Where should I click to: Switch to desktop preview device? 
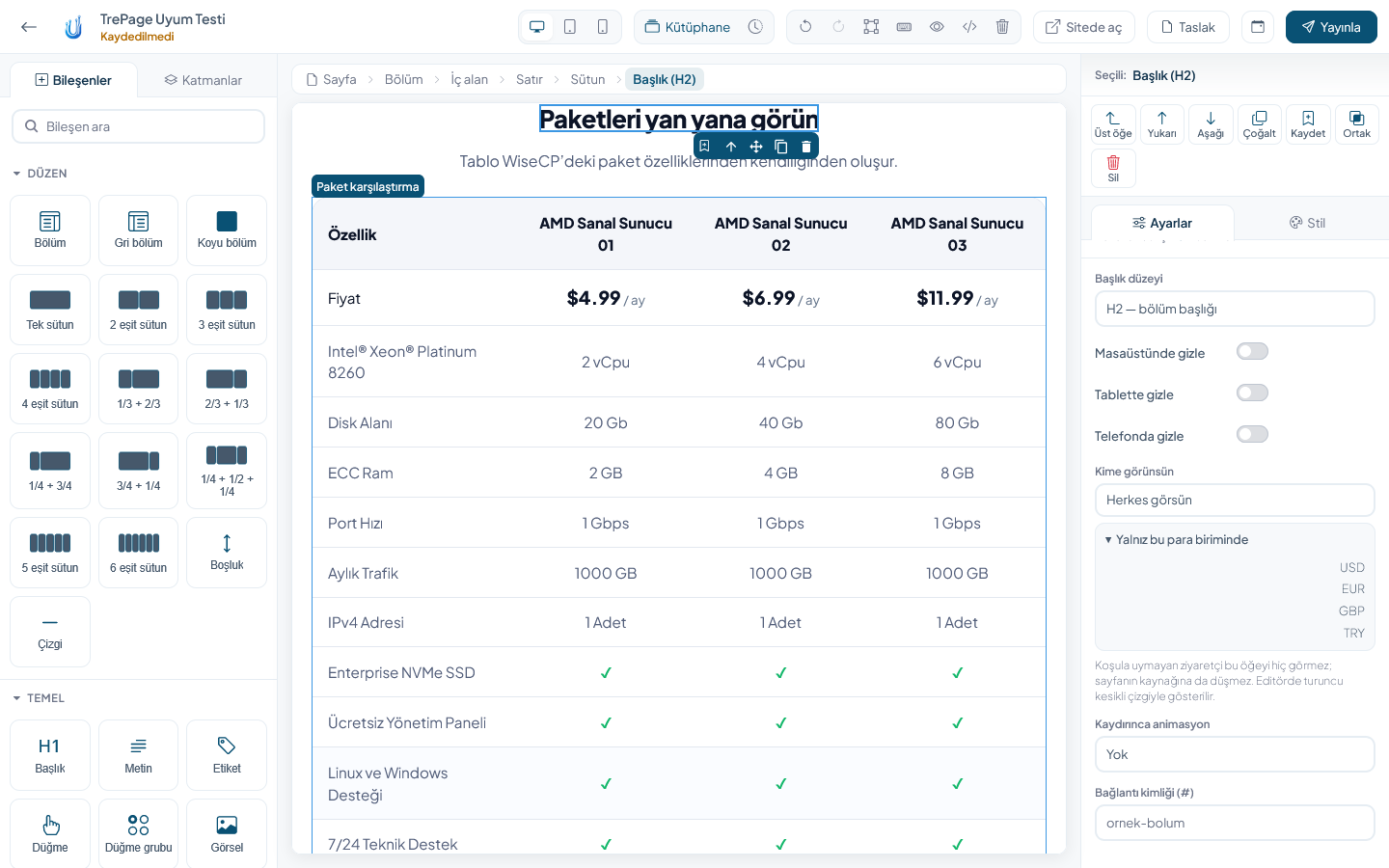(x=537, y=27)
